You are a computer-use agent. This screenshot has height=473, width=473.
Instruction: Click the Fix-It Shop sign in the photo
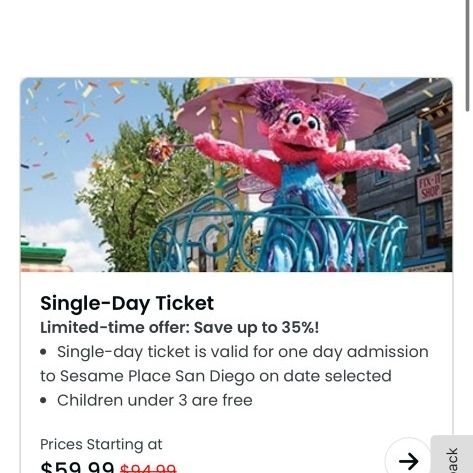(x=429, y=188)
